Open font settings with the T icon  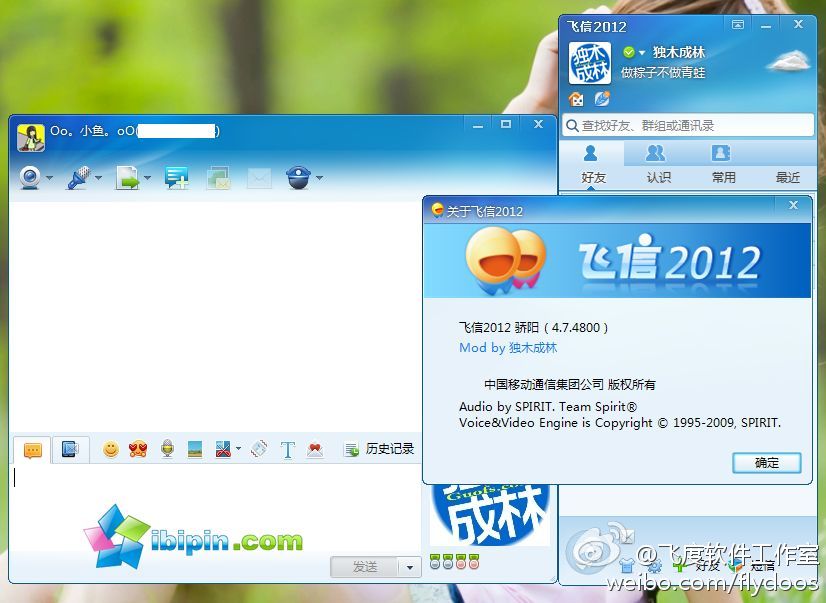click(x=288, y=450)
